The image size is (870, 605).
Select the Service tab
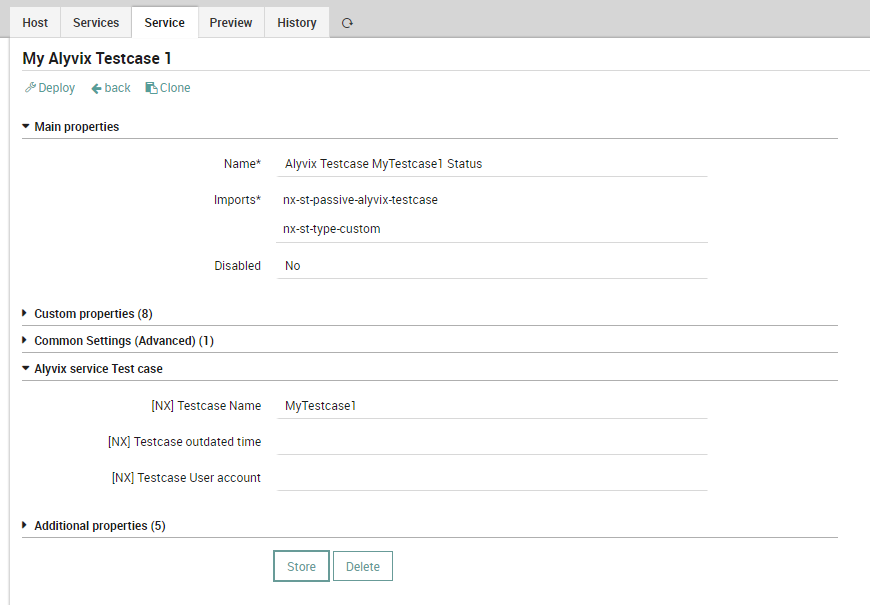coord(165,23)
